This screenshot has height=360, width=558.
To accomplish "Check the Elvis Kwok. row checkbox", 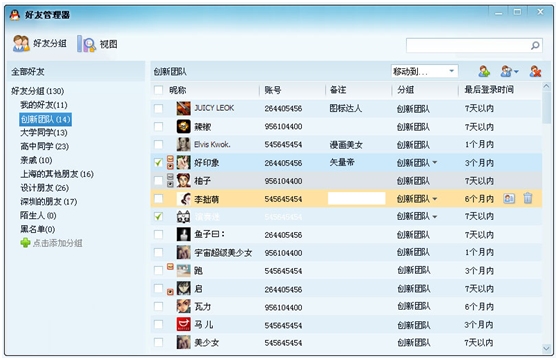I will tap(158, 144).
